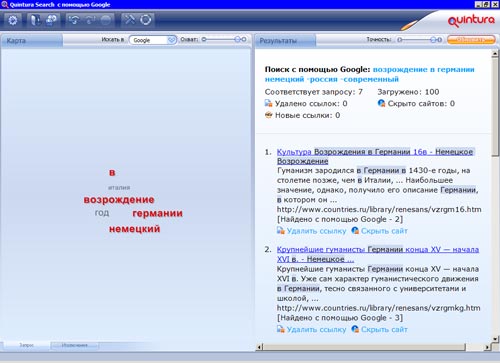Screen dimensions: 500x363
Task: Click the Точность slider handle
Action: pos(433,40)
